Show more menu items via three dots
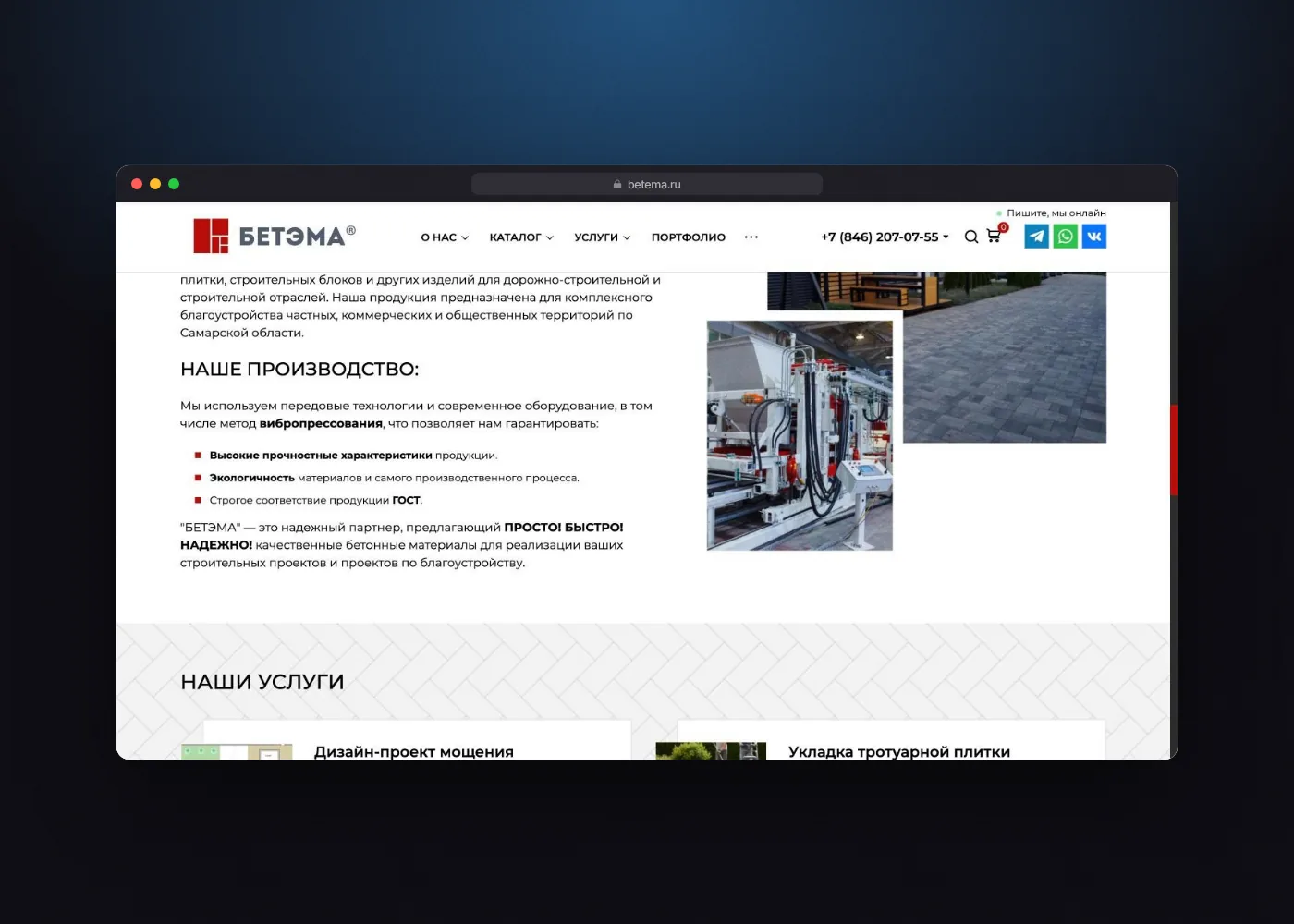The width and height of the screenshot is (1294, 924). [751, 237]
